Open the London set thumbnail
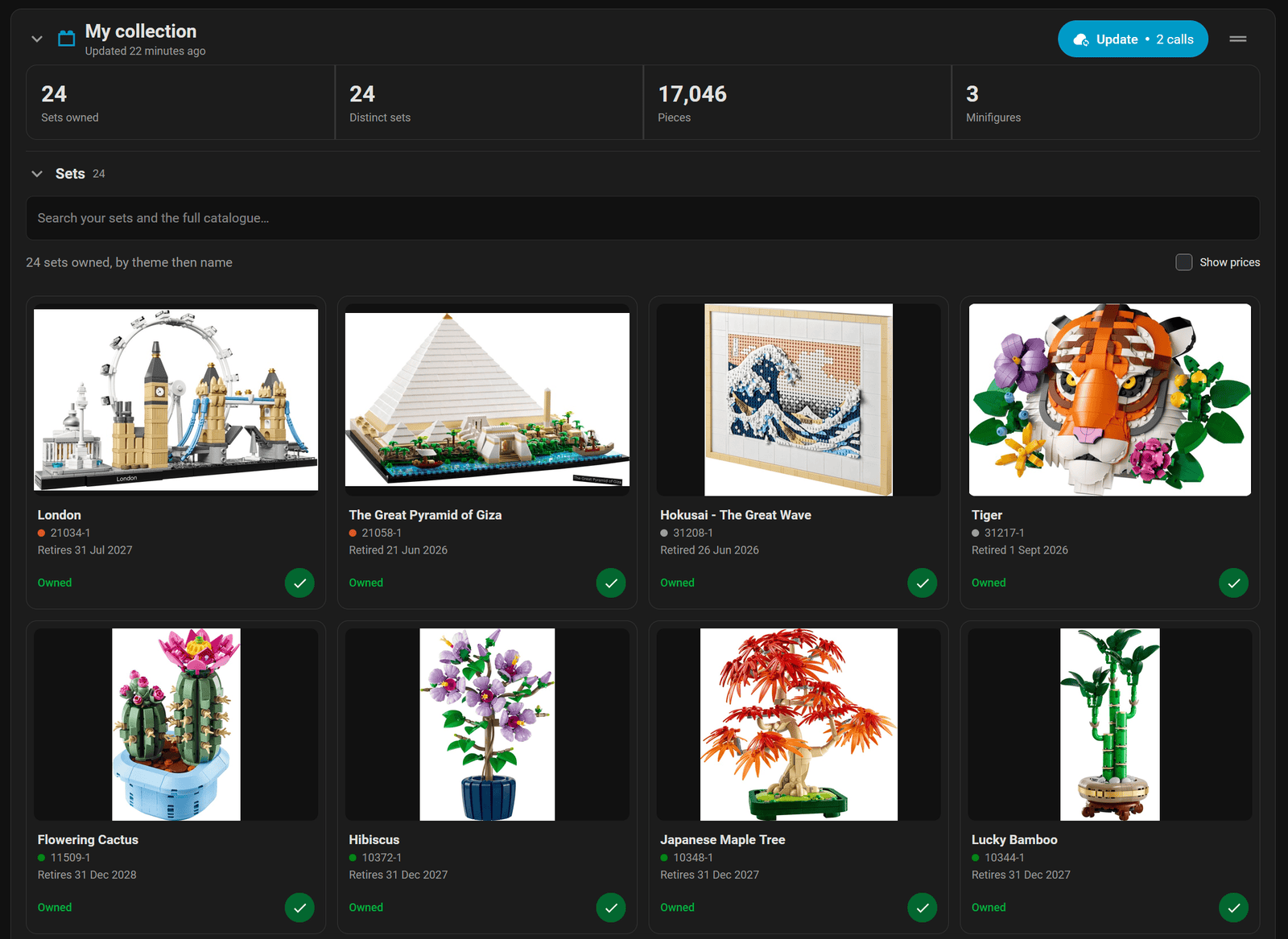The height and width of the screenshot is (939, 1288). pos(175,400)
